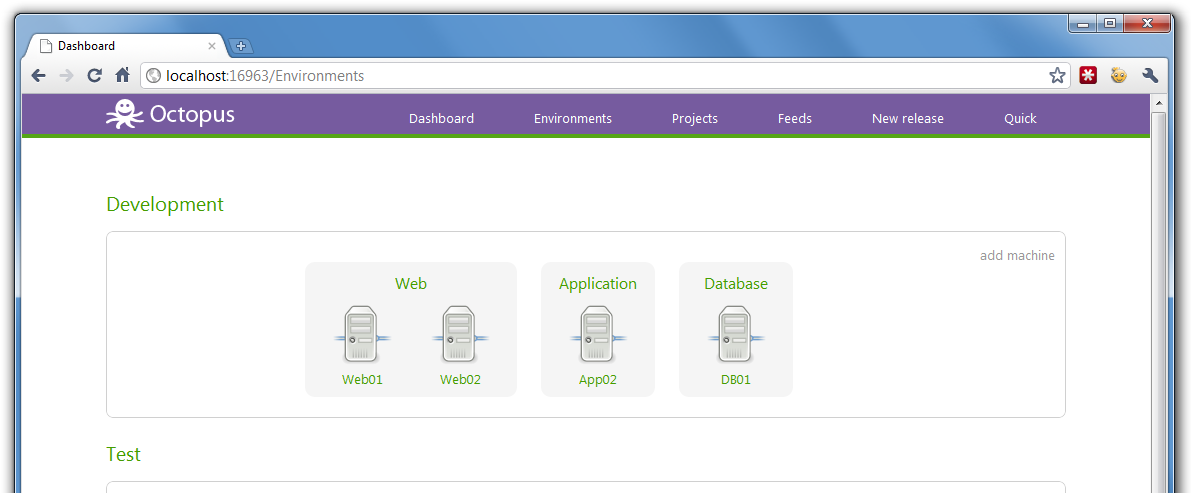
Task: Select the App02 server icon
Action: pos(598,334)
